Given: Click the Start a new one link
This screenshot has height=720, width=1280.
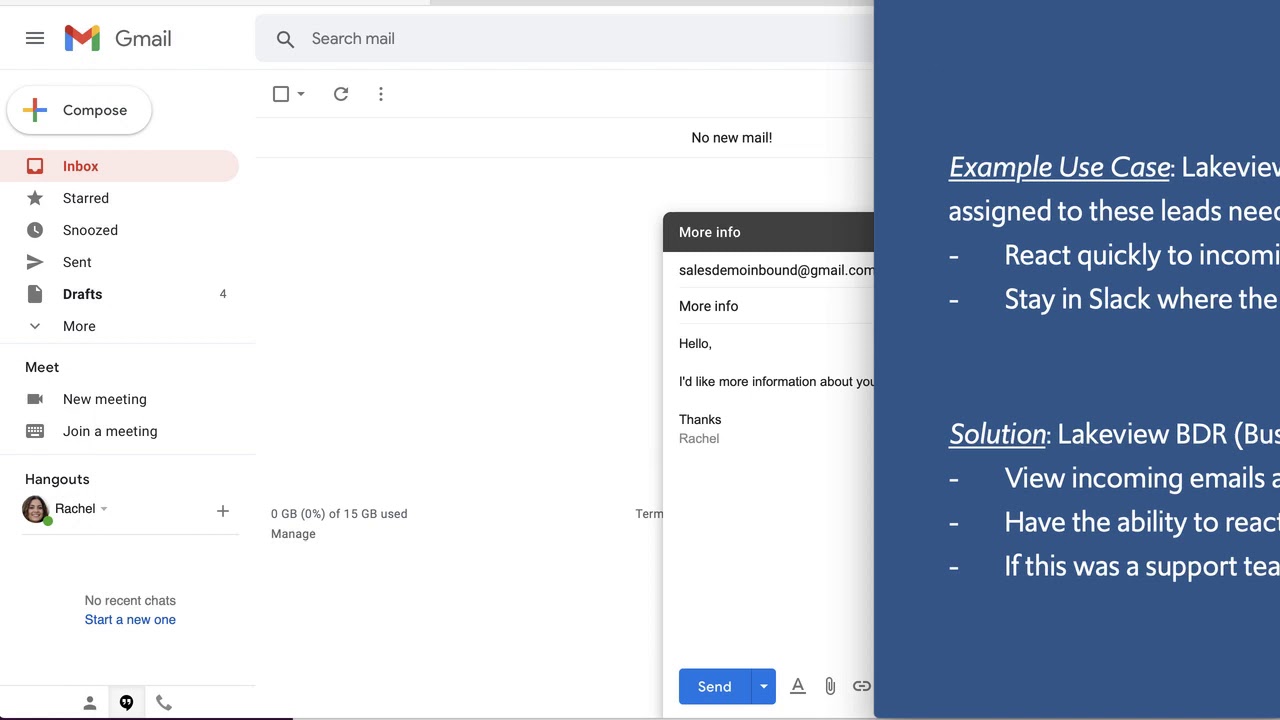Looking at the screenshot, I should pos(130,620).
